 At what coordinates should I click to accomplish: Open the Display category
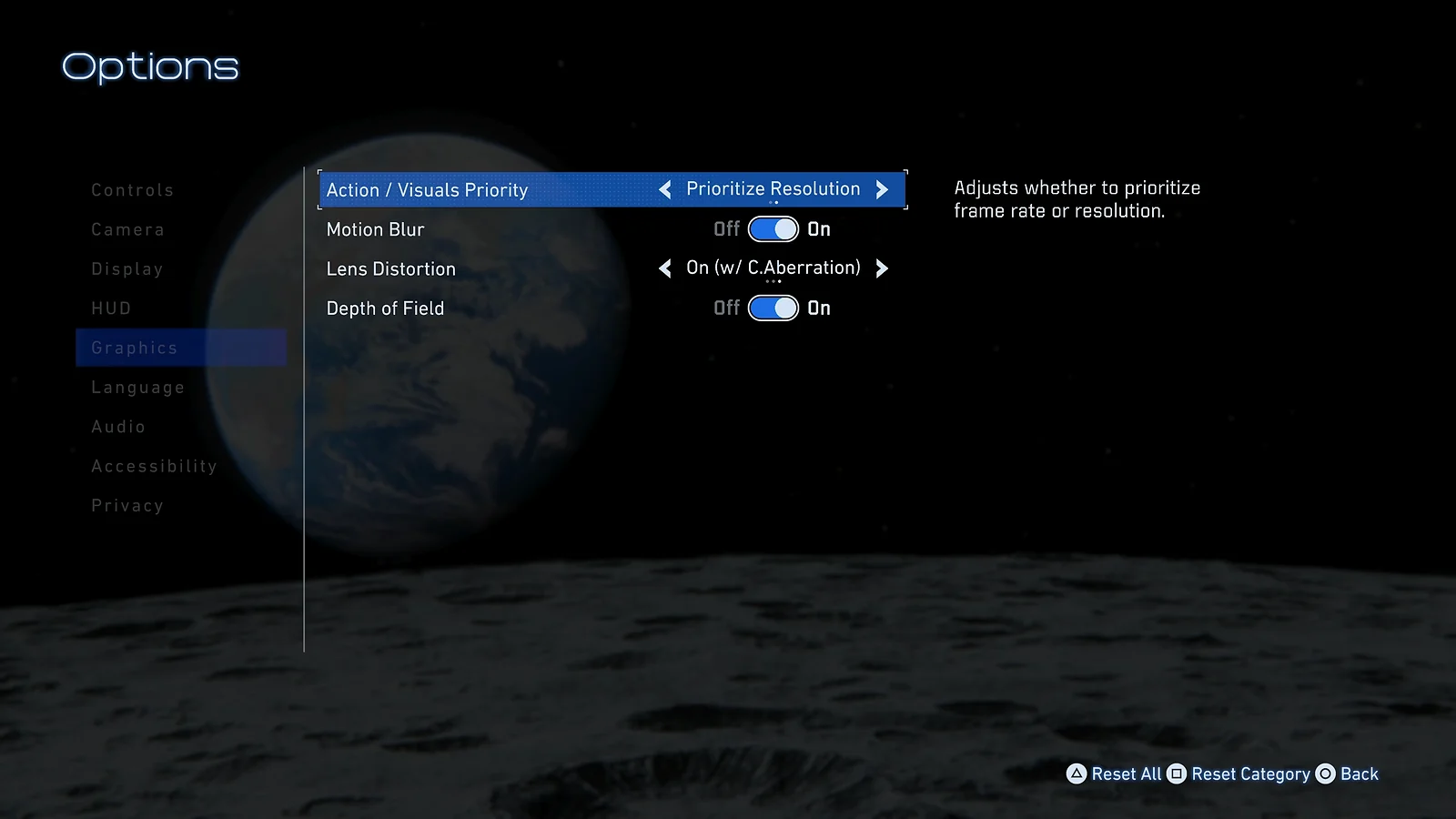click(127, 269)
